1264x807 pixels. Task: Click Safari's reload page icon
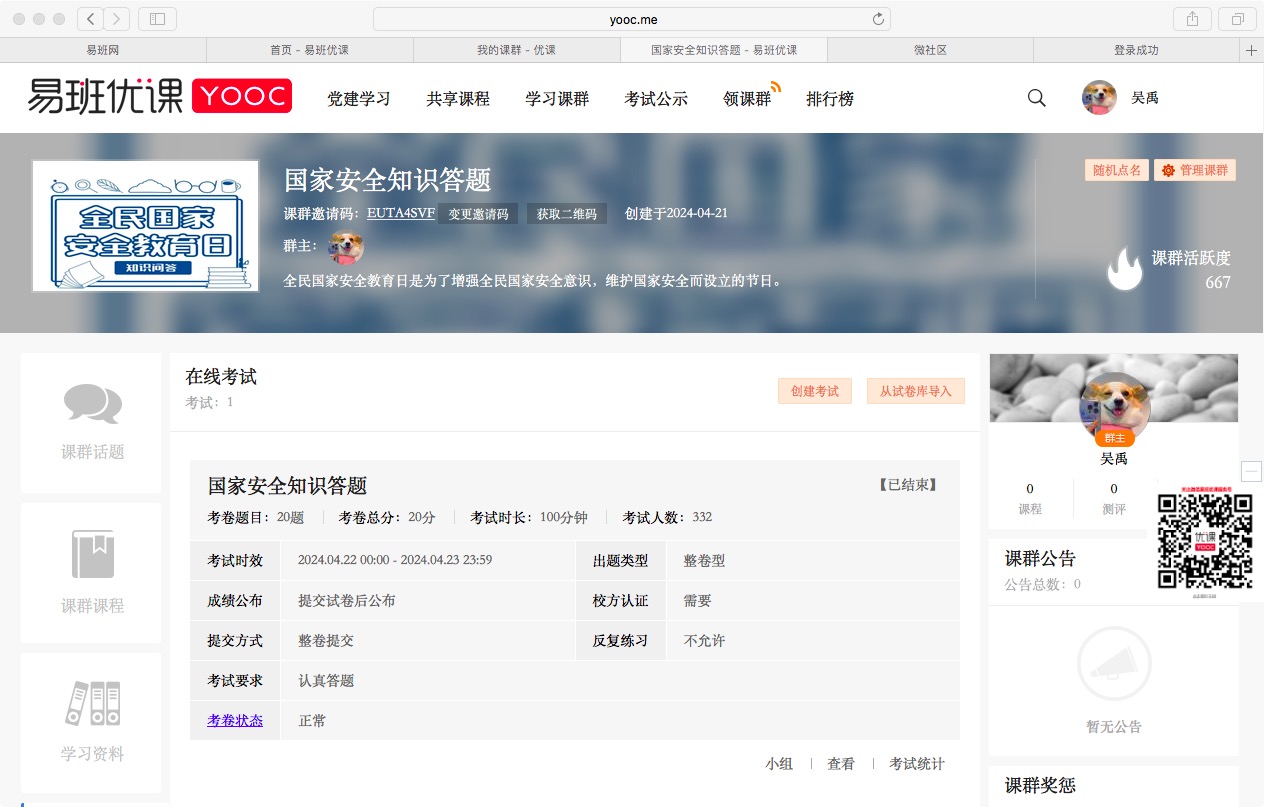click(878, 19)
